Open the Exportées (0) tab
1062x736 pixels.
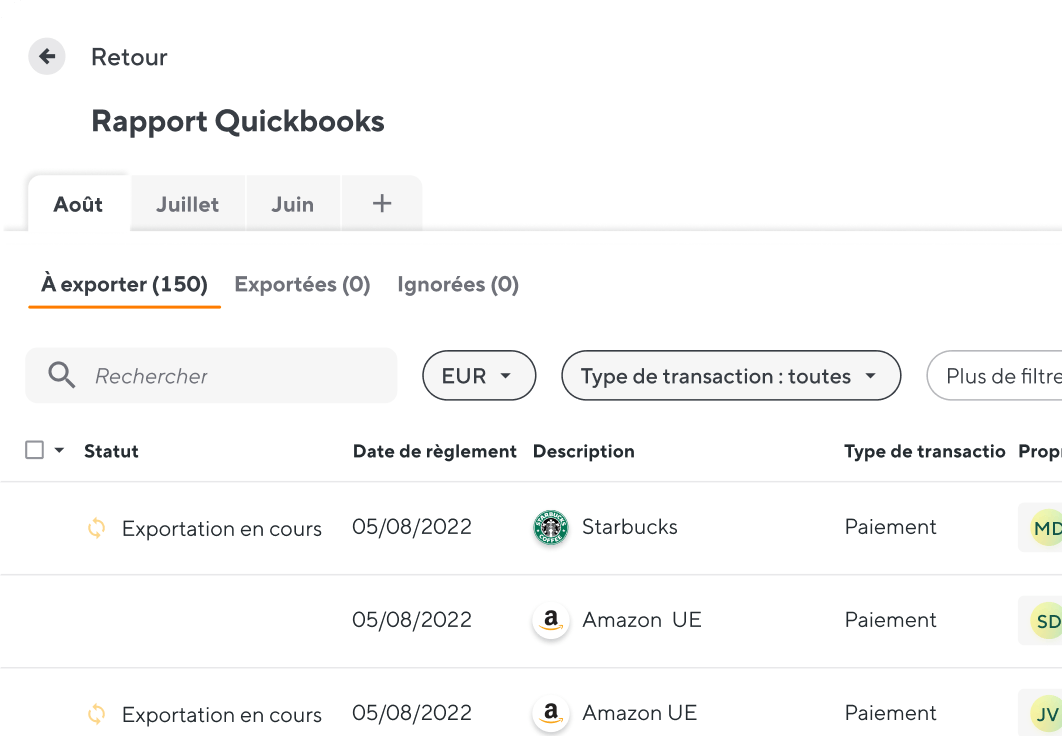point(302,284)
